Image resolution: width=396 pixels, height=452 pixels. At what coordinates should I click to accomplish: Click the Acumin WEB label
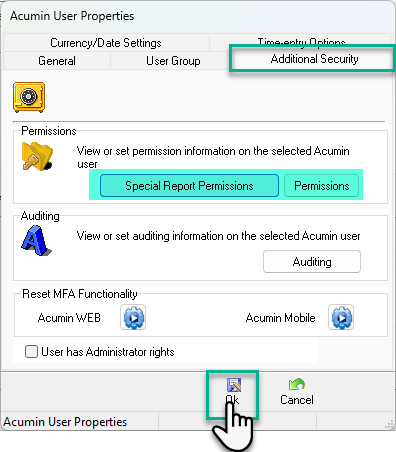click(69, 318)
